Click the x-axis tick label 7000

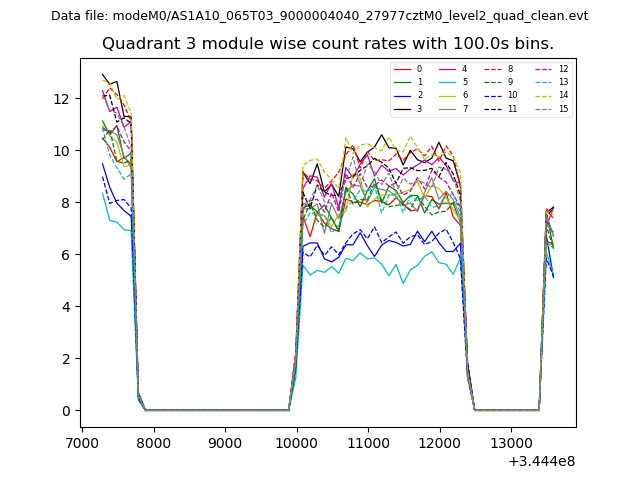(82, 444)
